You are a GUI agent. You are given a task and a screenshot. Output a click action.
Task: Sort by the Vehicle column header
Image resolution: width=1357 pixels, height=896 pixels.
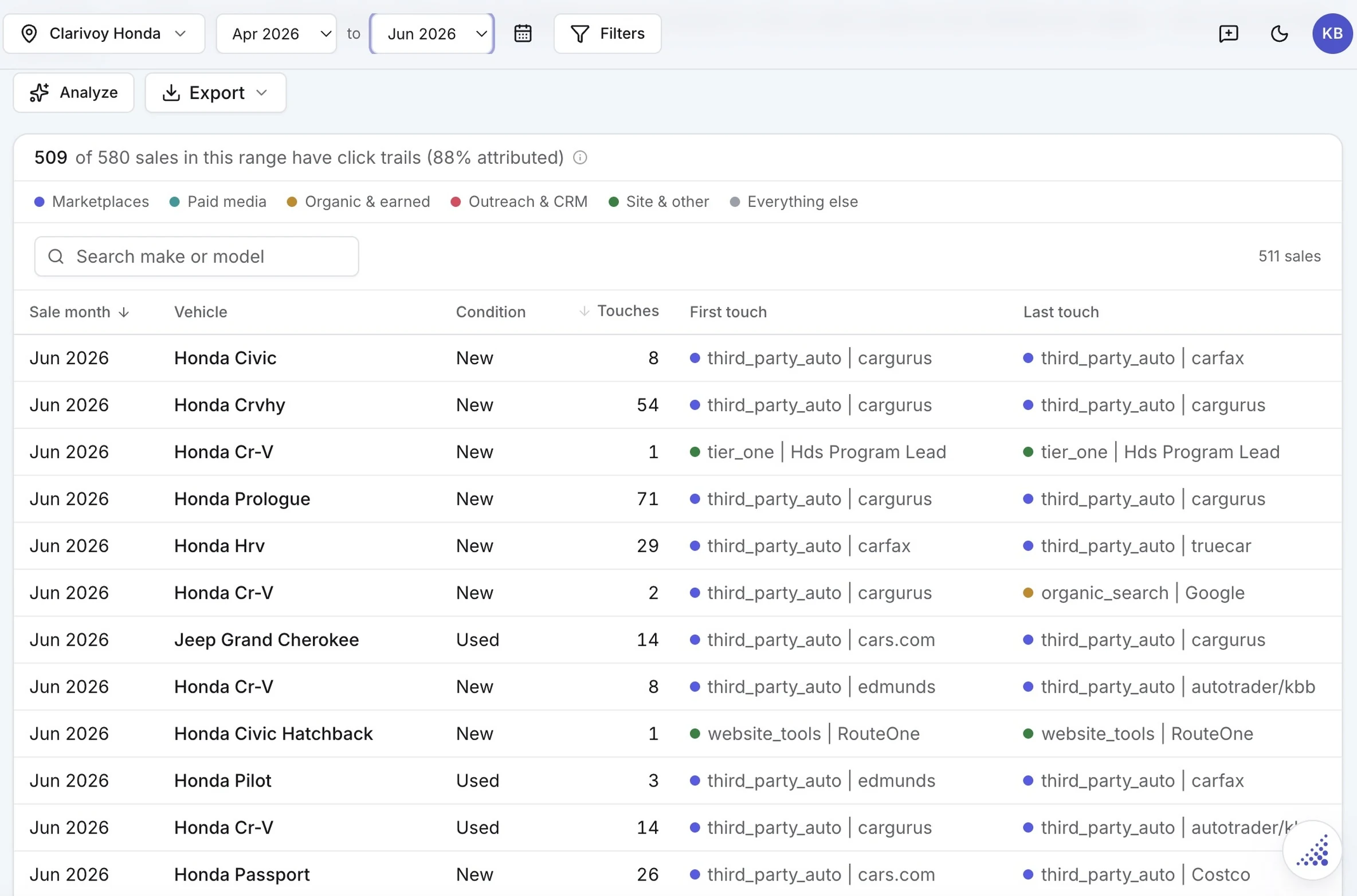click(201, 312)
